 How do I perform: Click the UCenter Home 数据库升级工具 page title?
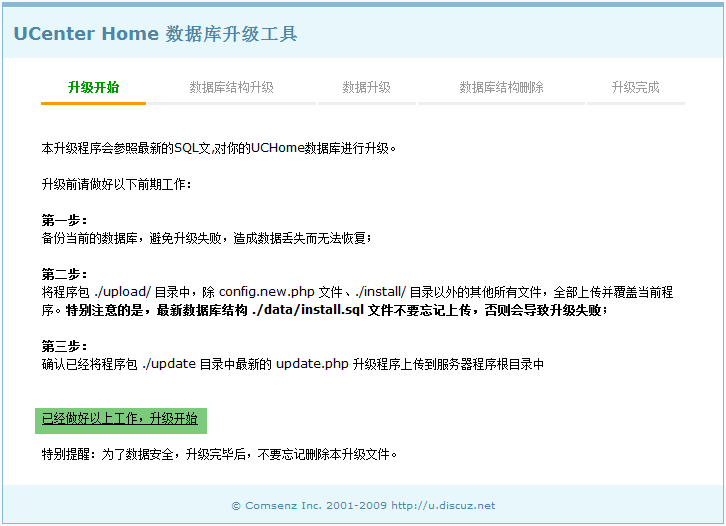(x=155, y=34)
